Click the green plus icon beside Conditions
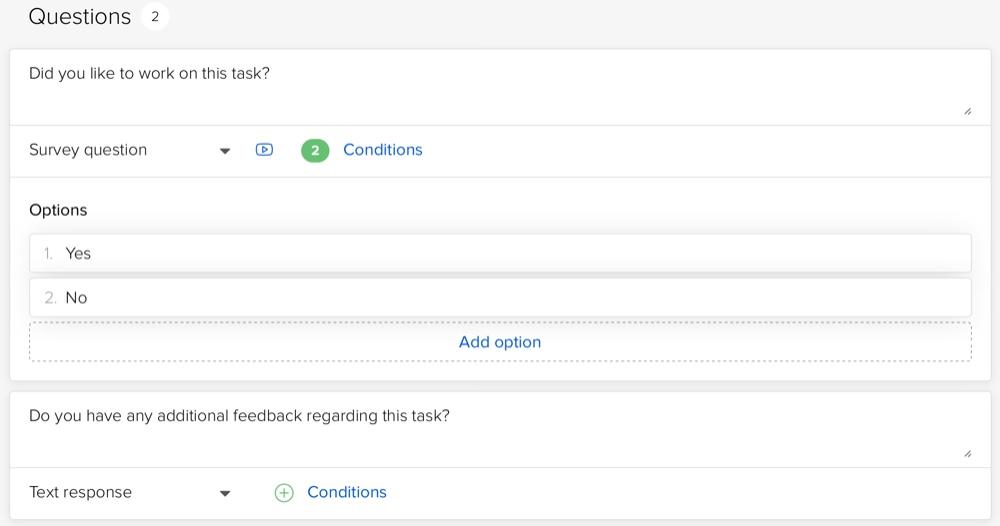The image size is (1000, 526). click(x=284, y=493)
